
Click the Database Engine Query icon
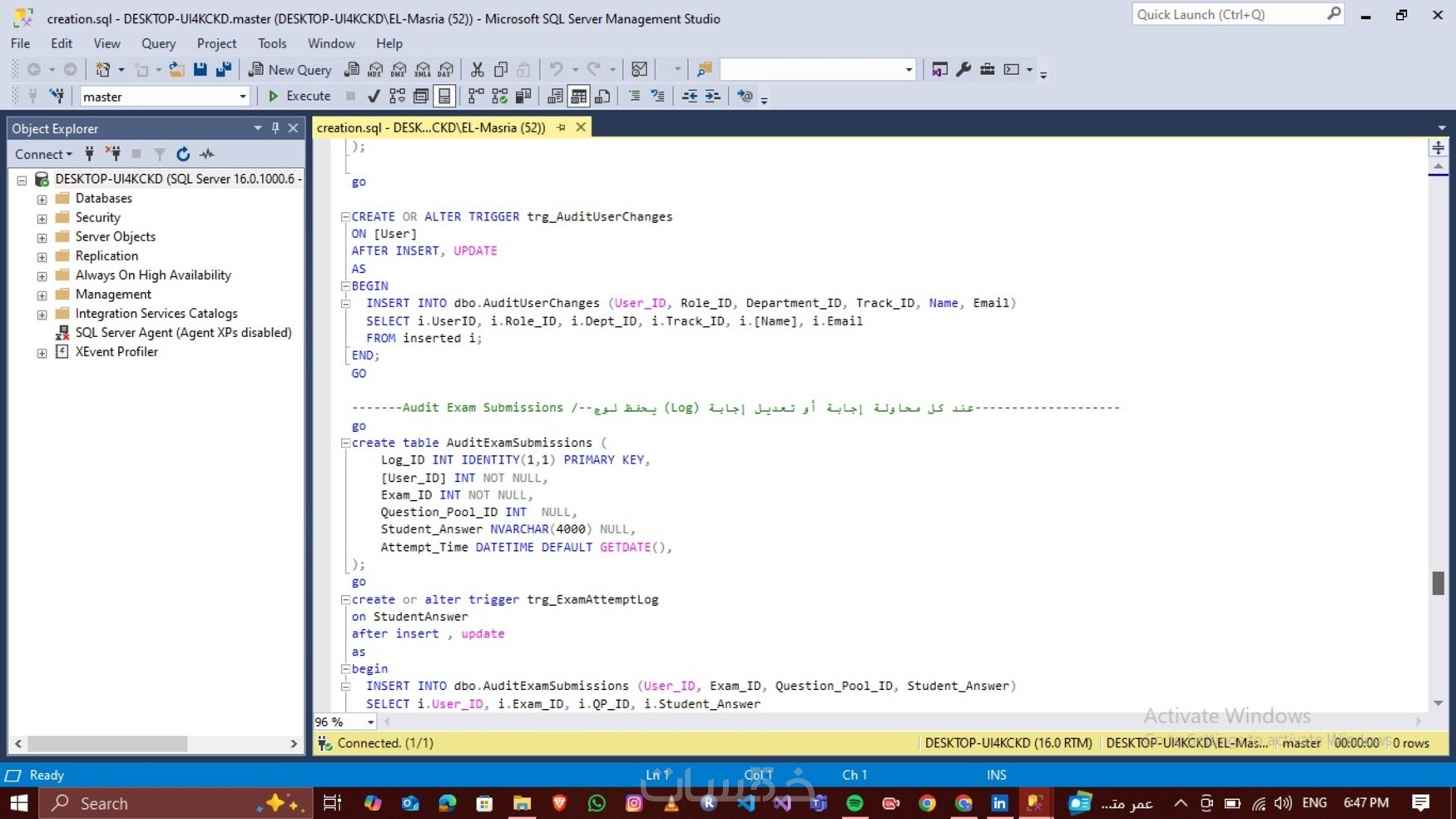352,70
